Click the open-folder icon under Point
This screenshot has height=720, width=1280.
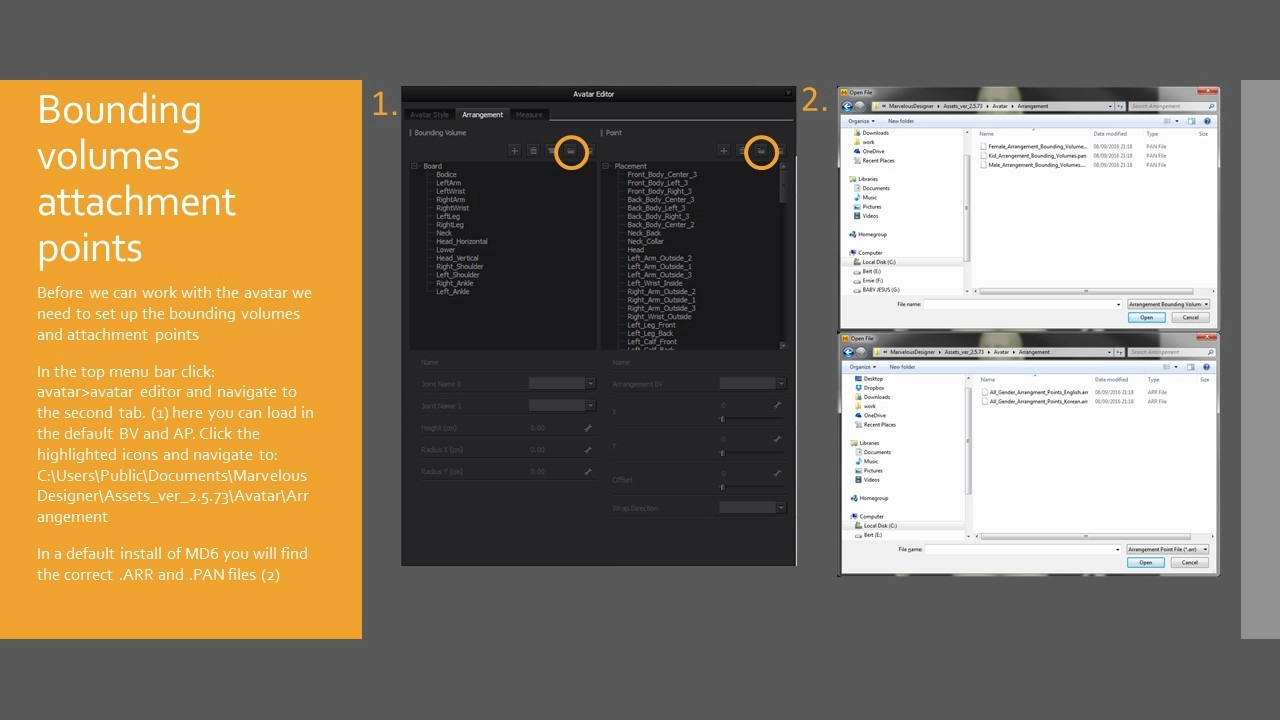point(761,151)
